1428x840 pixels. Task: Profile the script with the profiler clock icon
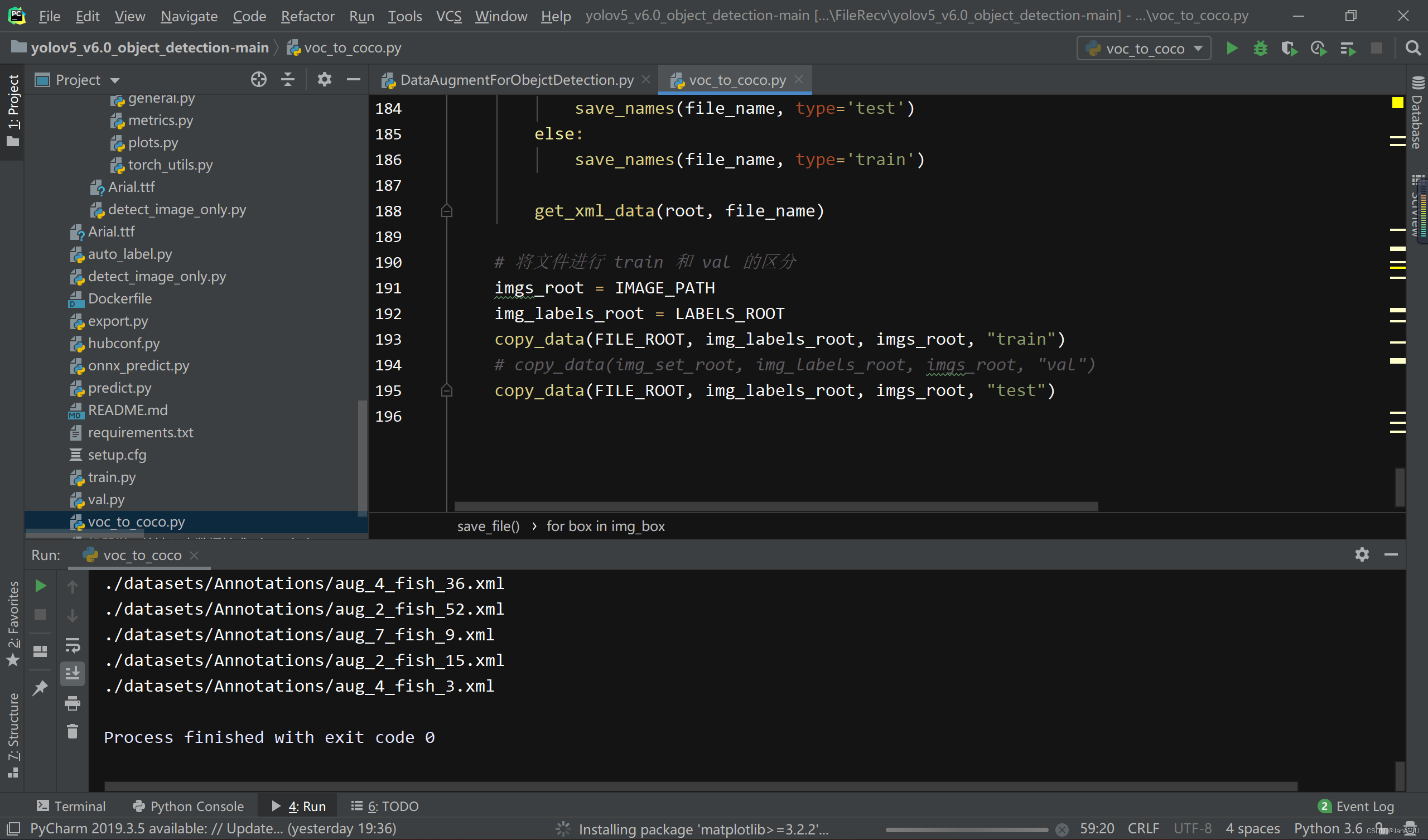1319,48
